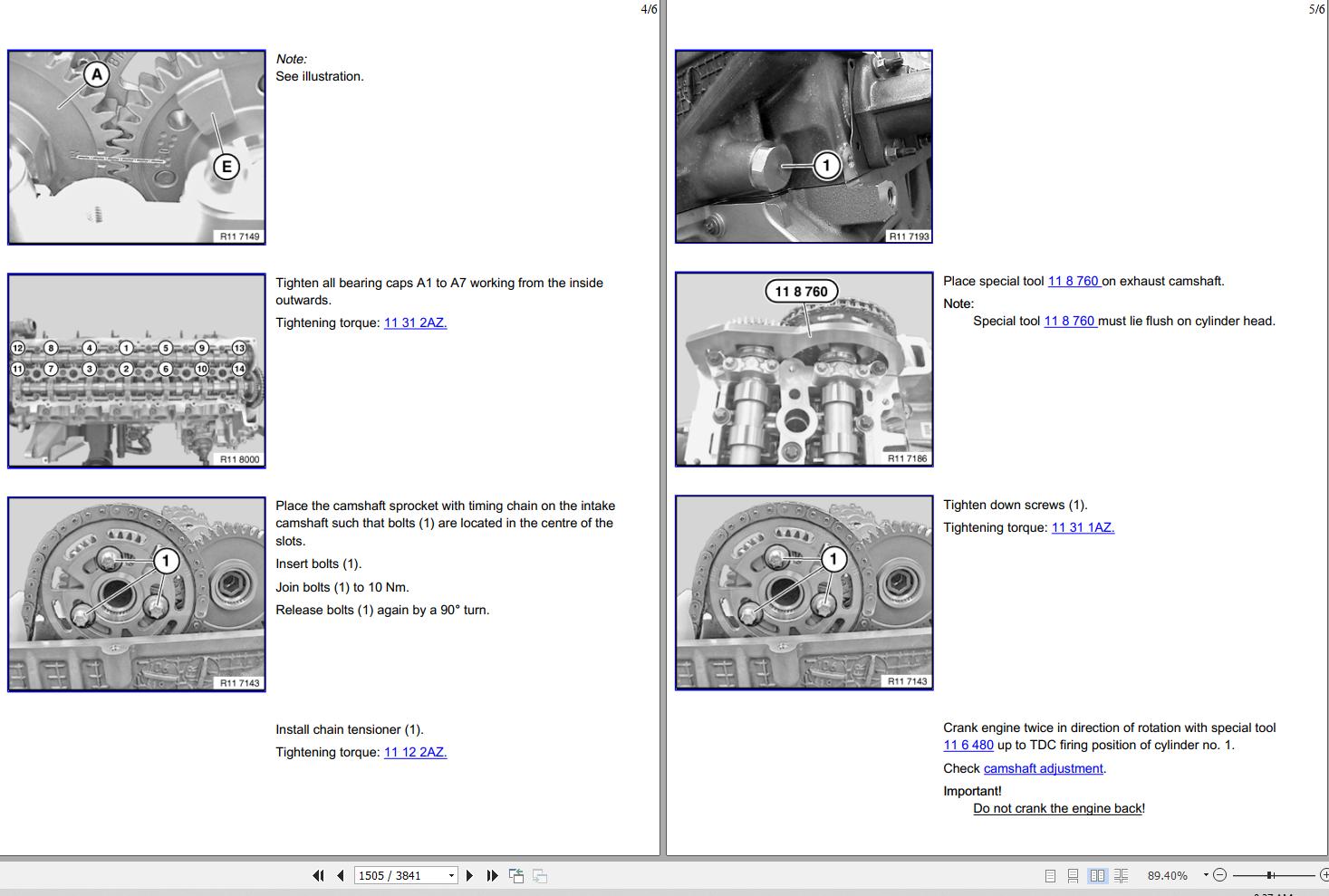The height and width of the screenshot is (896, 1329).
Task: Go to the previous page
Action: coord(341,875)
